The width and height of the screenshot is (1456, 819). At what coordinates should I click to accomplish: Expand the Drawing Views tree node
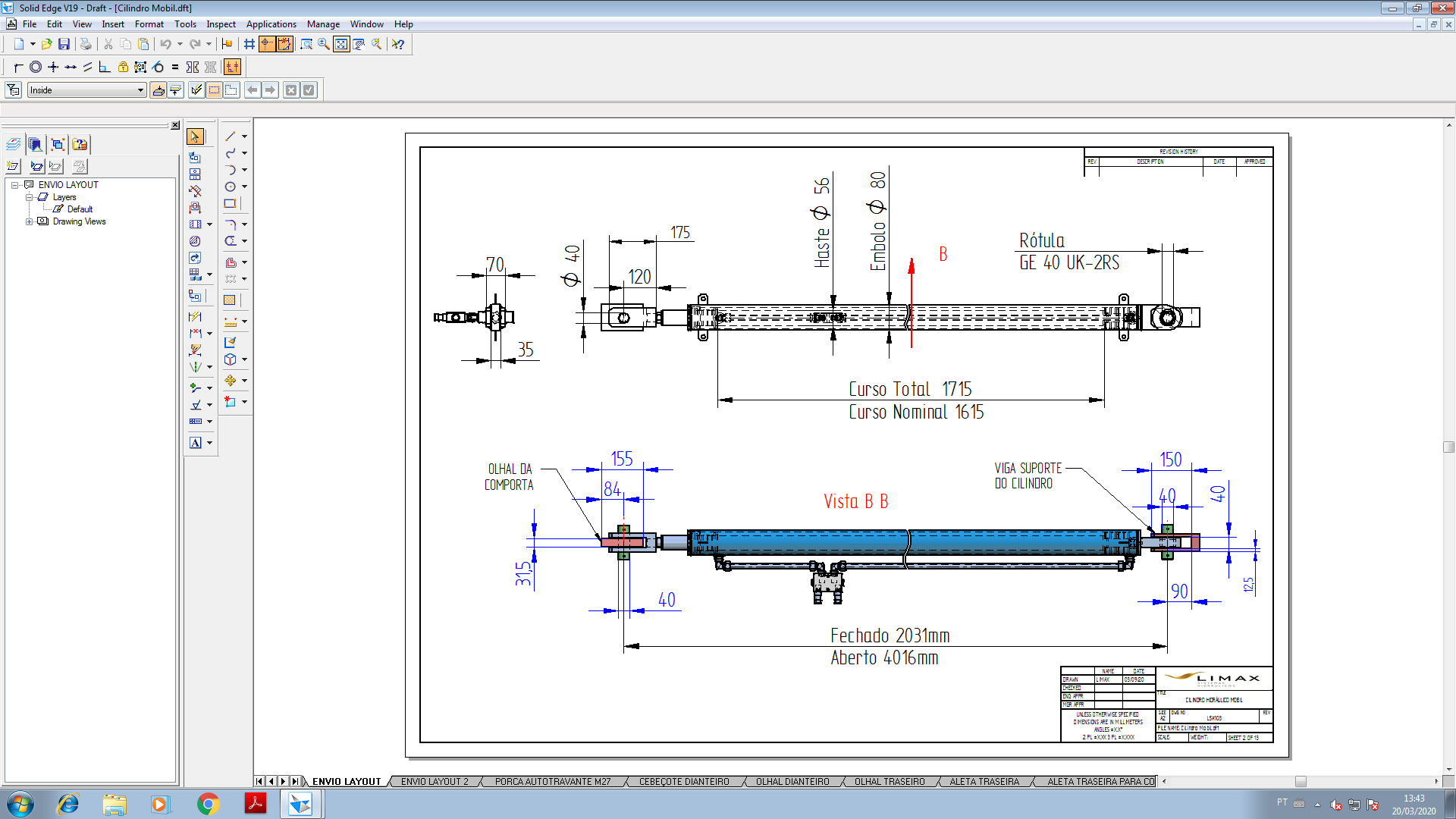click(29, 221)
